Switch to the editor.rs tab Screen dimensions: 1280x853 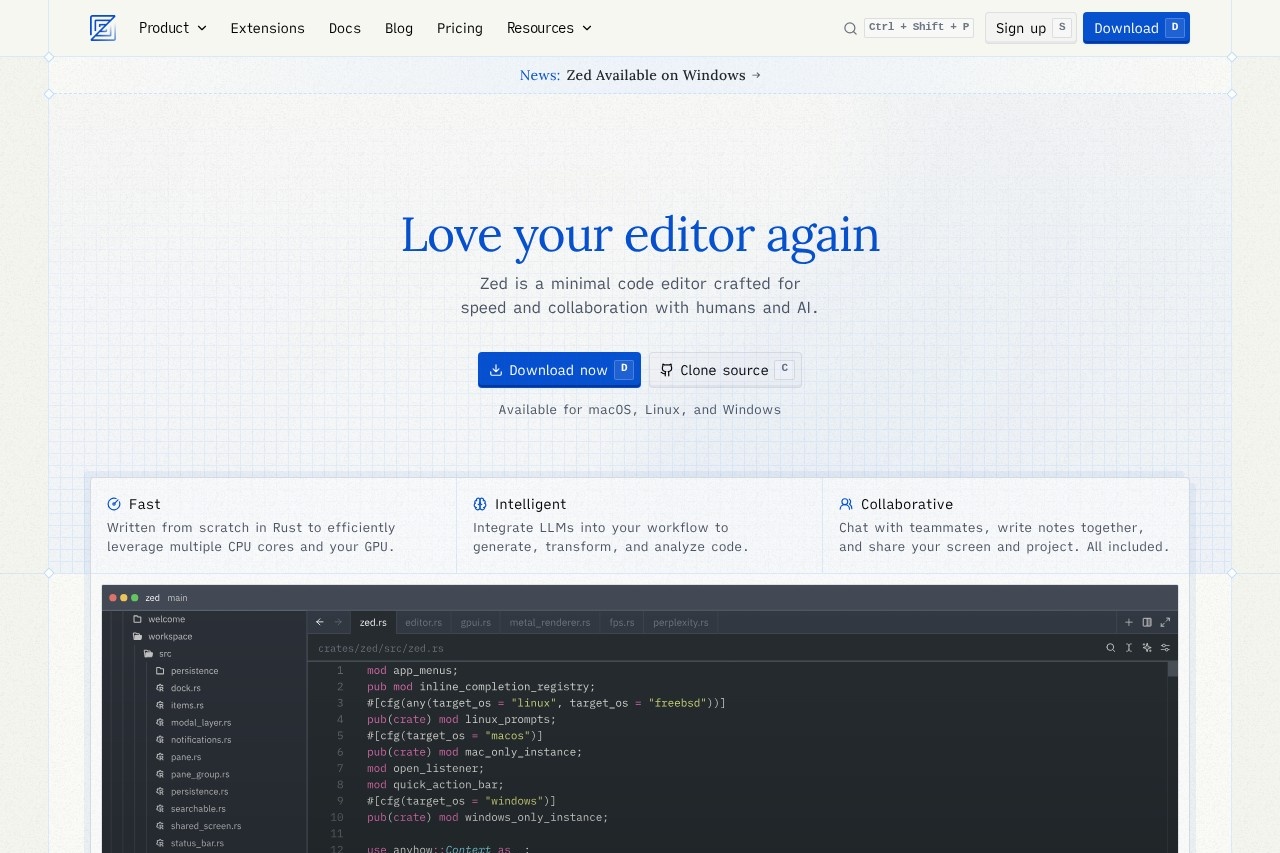tap(423, 622)
